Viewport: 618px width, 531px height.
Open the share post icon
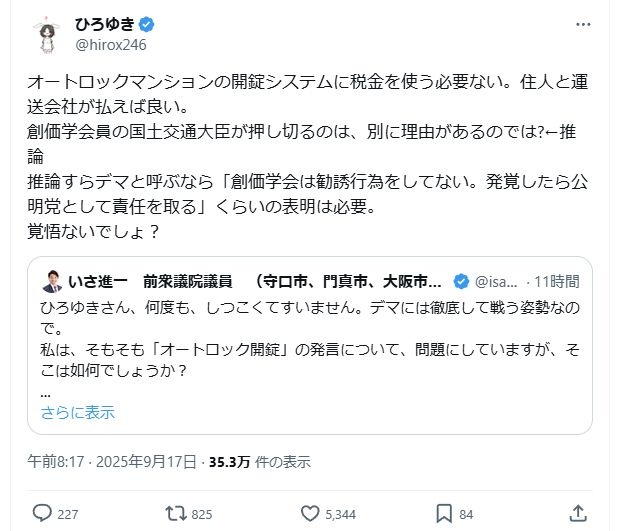577,513
